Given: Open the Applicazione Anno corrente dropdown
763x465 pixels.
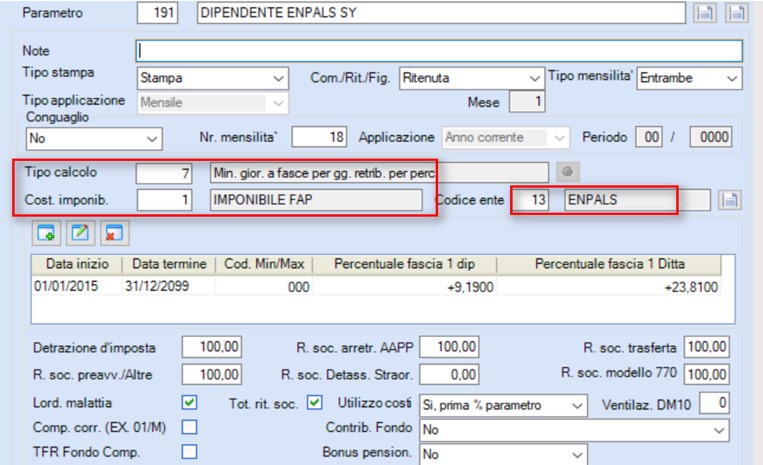Looking at the screenshot, I should click(x=506, y=138).
